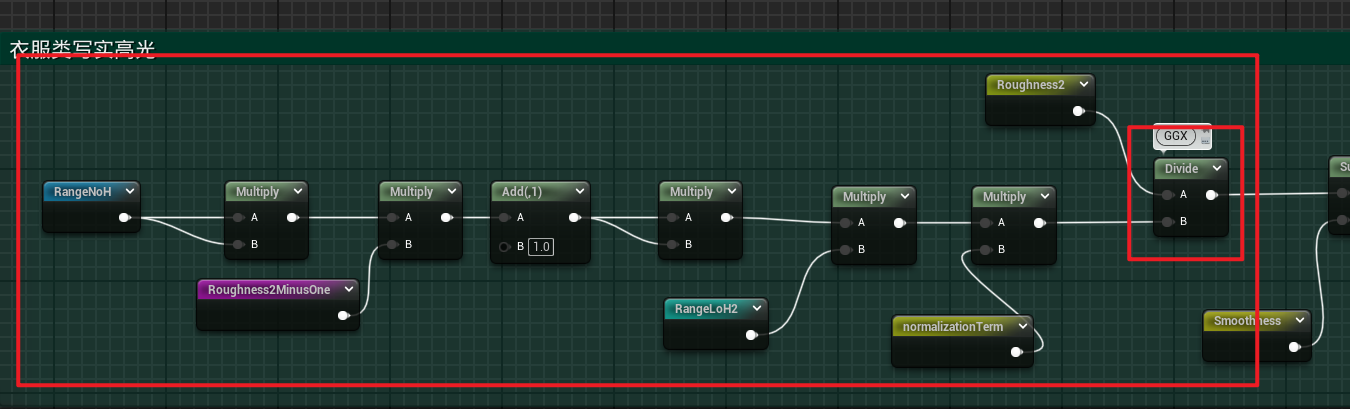
Task: Click the Add node output pin
Action: pyautogui.click(x=574, y=217)
